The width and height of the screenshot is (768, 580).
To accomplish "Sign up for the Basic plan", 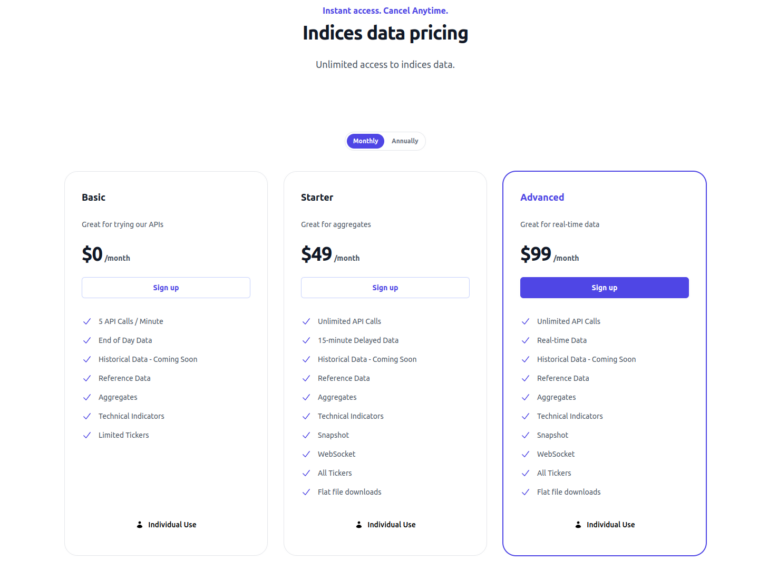I will coord(166,288).
